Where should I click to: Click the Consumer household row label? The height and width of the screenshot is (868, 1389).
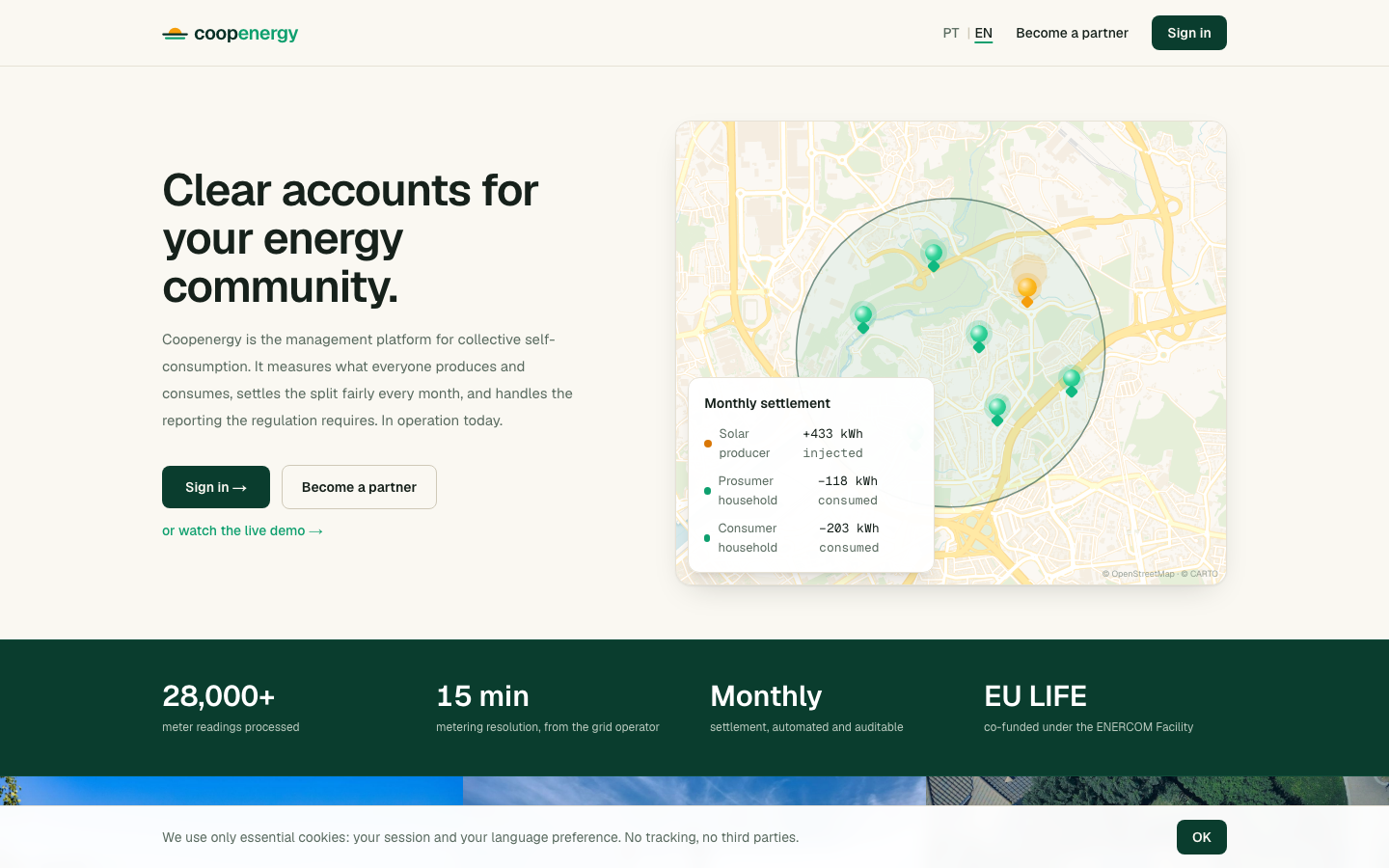(748, 538)
